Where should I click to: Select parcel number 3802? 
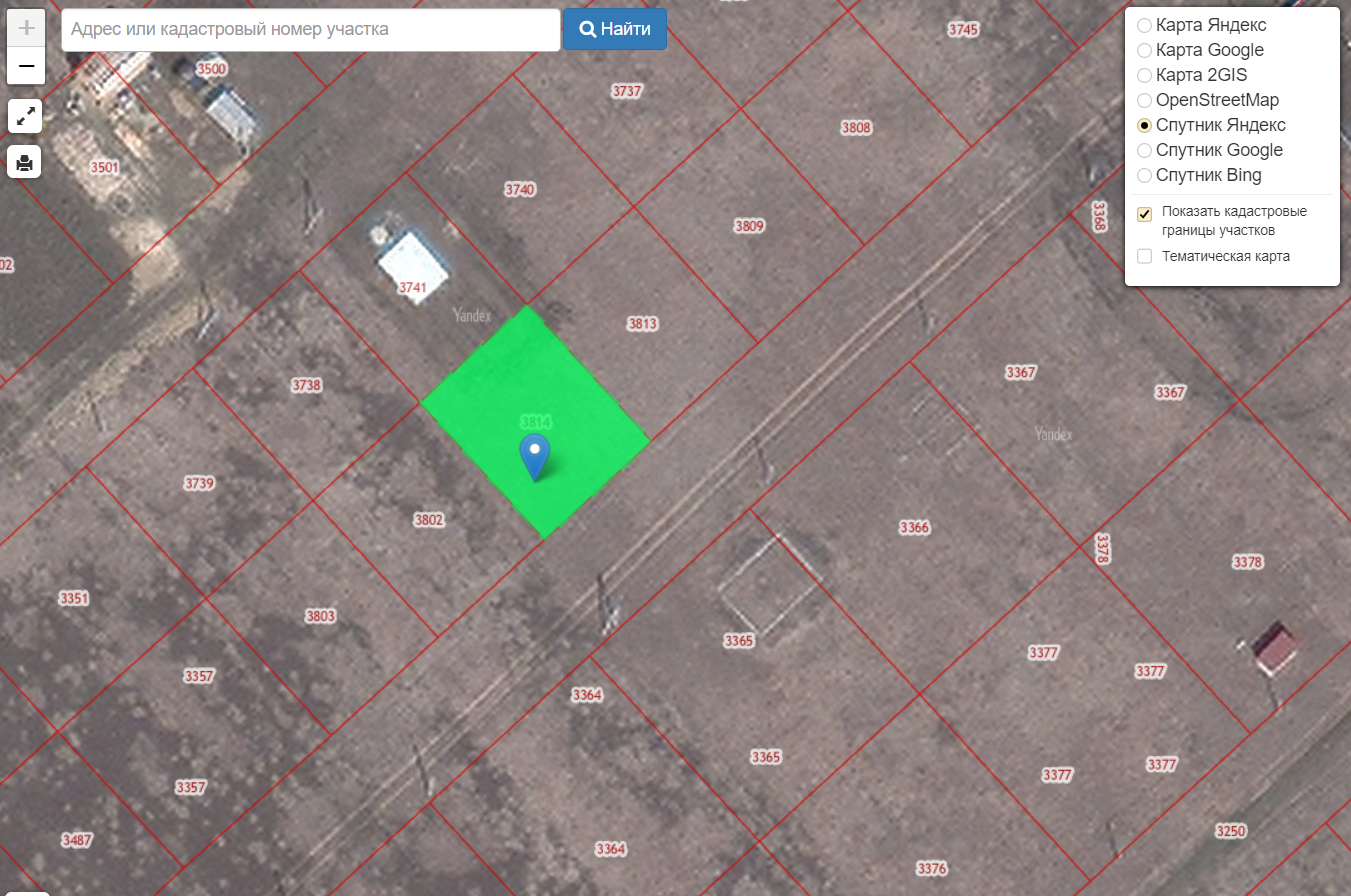tap(429, 520)
